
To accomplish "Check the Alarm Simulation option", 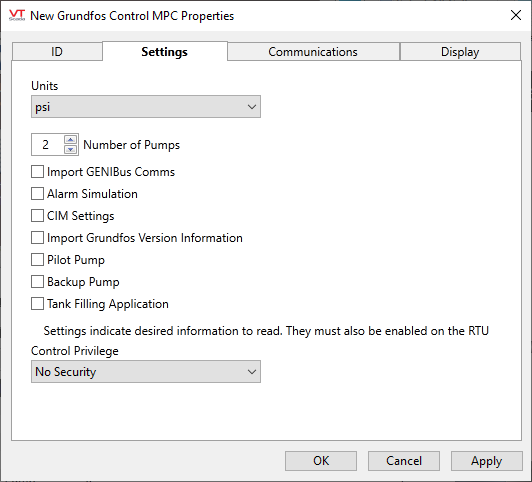I will point(37,194).
